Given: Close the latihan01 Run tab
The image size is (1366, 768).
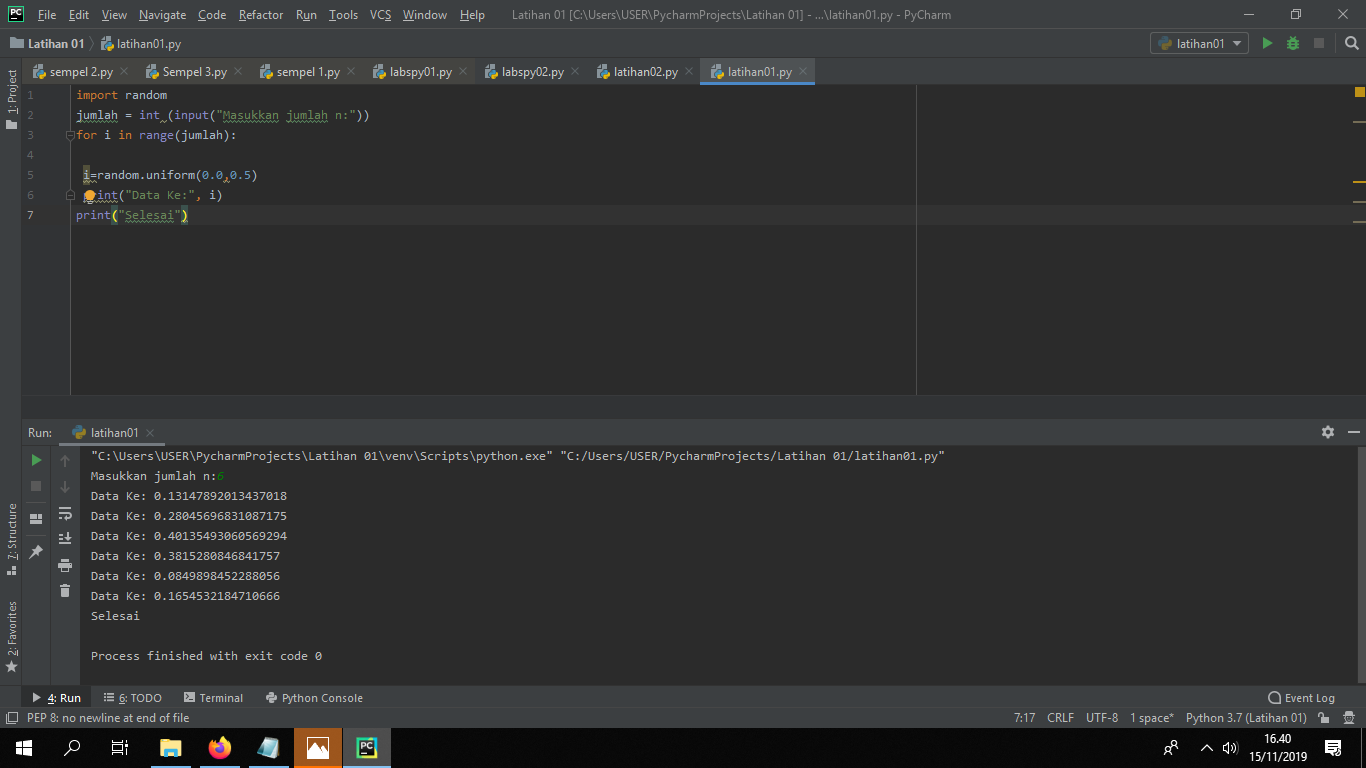Looking at the screenshot, I should [150, 433].
